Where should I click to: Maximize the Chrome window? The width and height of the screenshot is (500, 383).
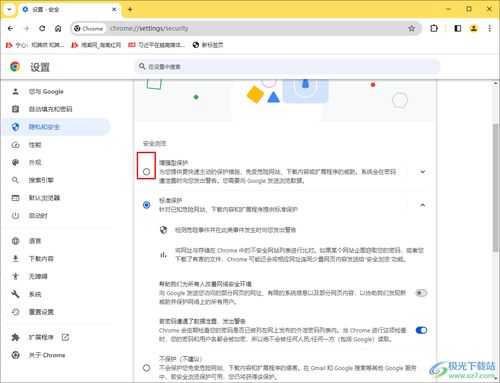coord(469,9)
